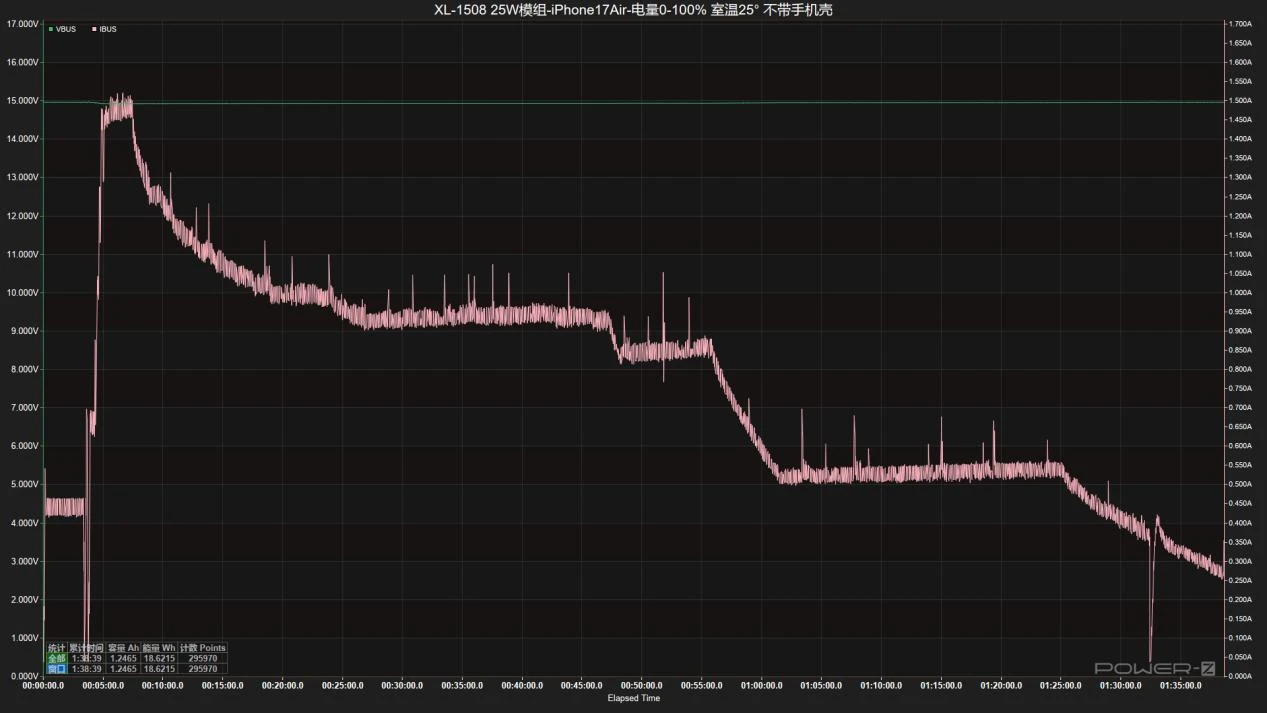Viewport: 1267px width, 713px height.
Task: Toggle the IBUS series in the legend
Action: (107, 29)
